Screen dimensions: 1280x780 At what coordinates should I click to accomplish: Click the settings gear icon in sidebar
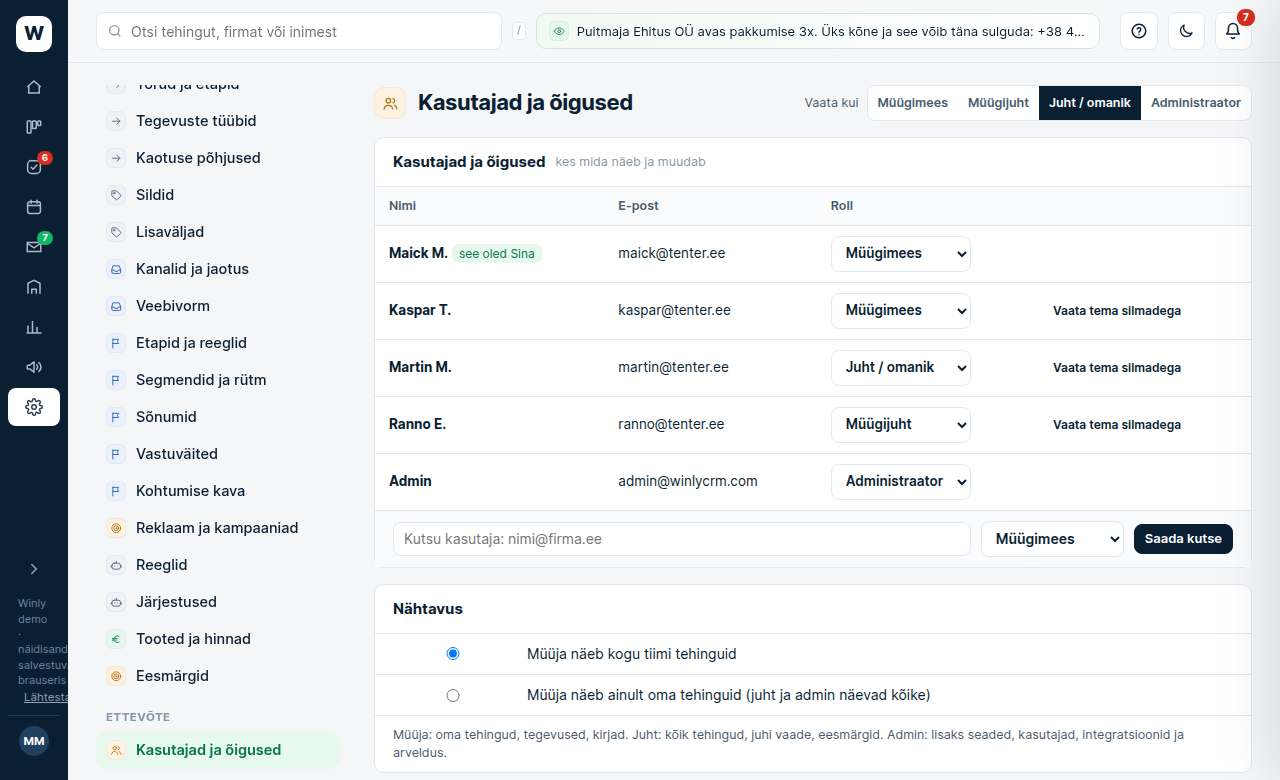coord(34,407)
